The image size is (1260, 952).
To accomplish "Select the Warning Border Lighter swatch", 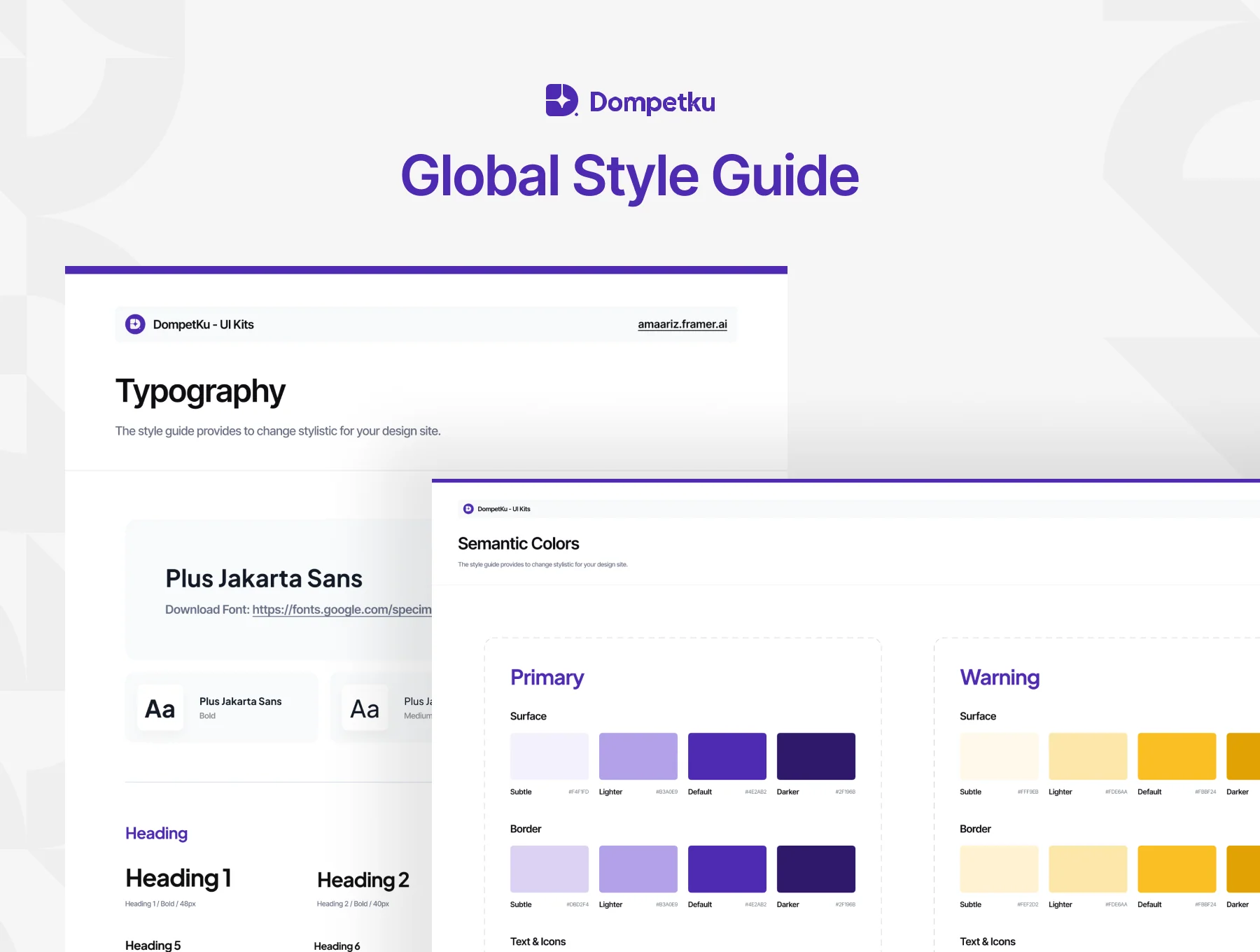I will pyautogui.click(x=1088, y=869).
